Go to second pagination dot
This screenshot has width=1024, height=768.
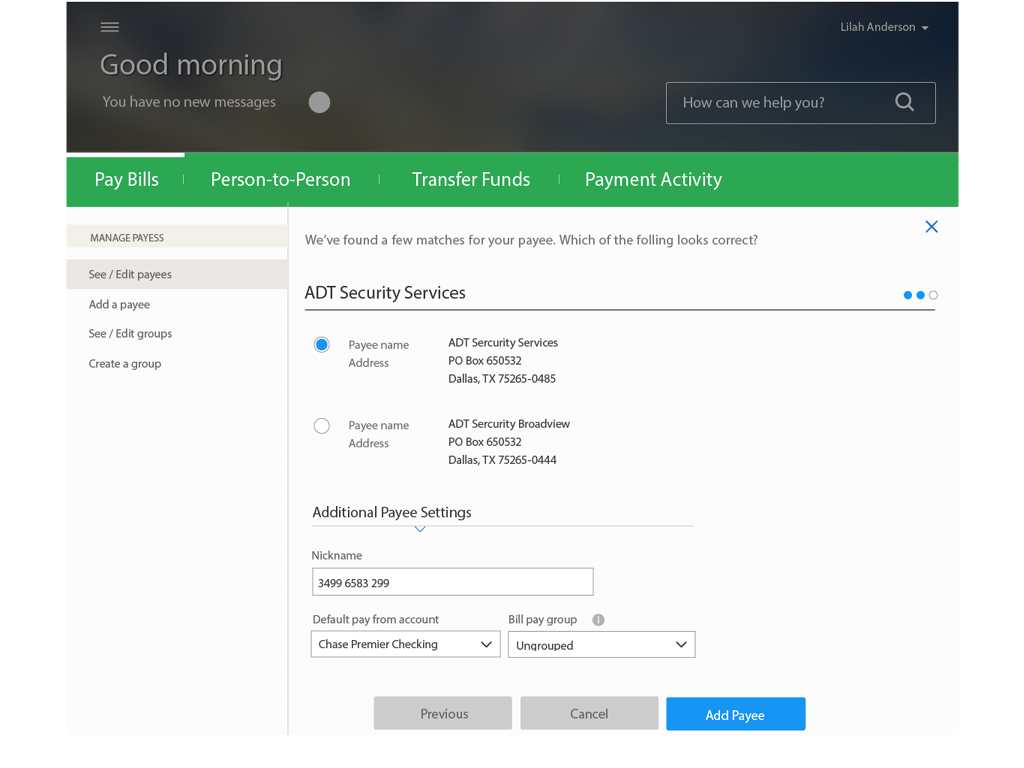921,295
